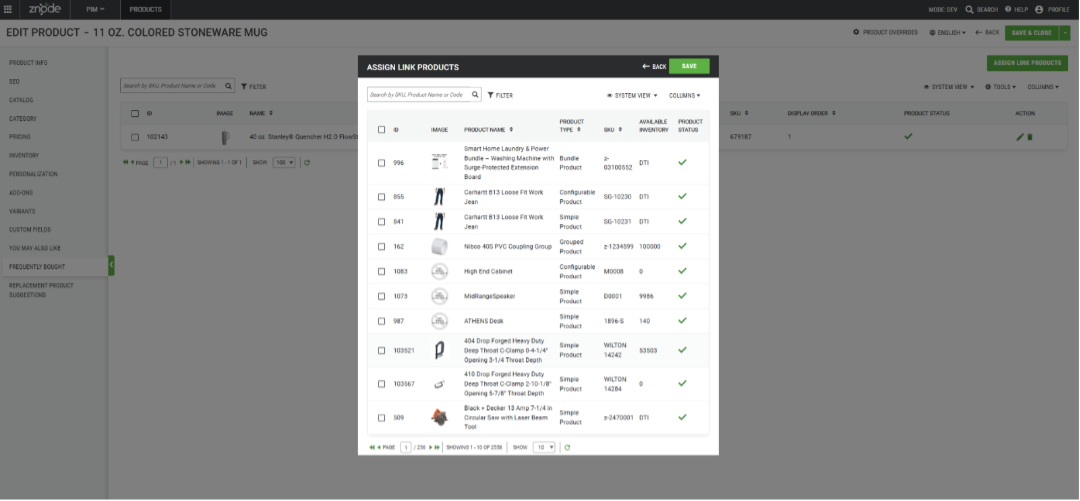
Task: Open the Profile user icon
Action: pos(1039,10)
